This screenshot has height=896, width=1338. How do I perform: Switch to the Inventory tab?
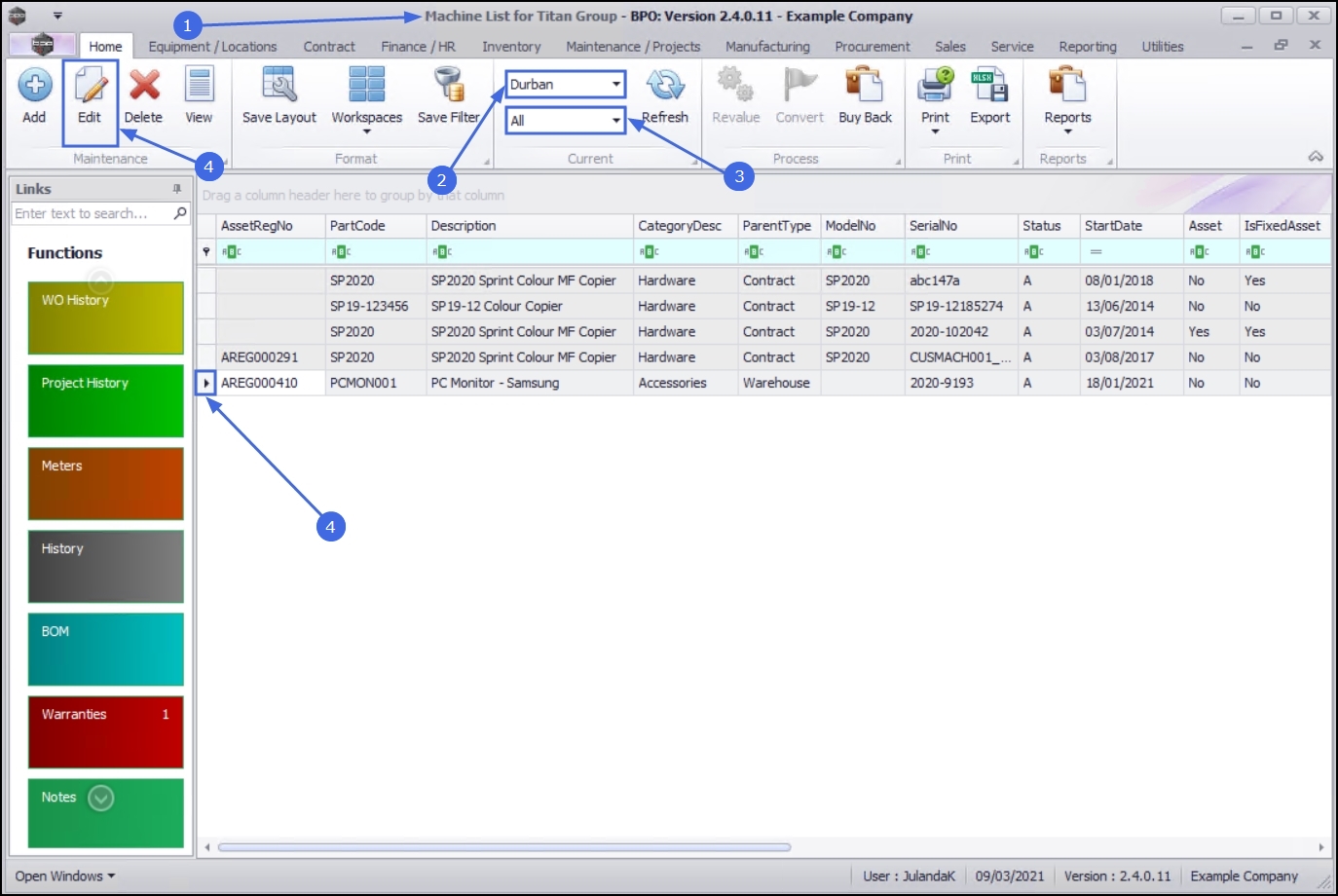pyautogui.click(x=511, y=46)
